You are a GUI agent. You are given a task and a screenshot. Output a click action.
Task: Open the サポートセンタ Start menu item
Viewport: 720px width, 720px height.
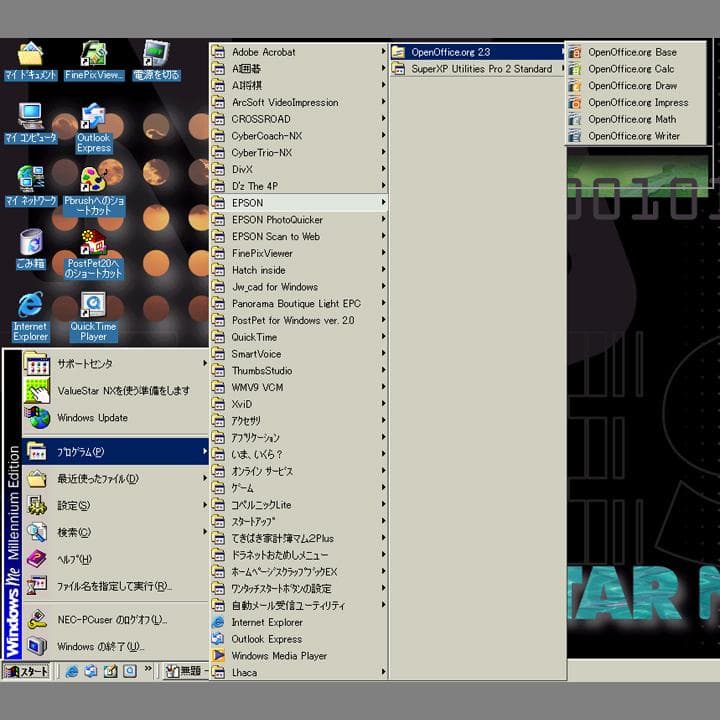(x=115, y=364)
